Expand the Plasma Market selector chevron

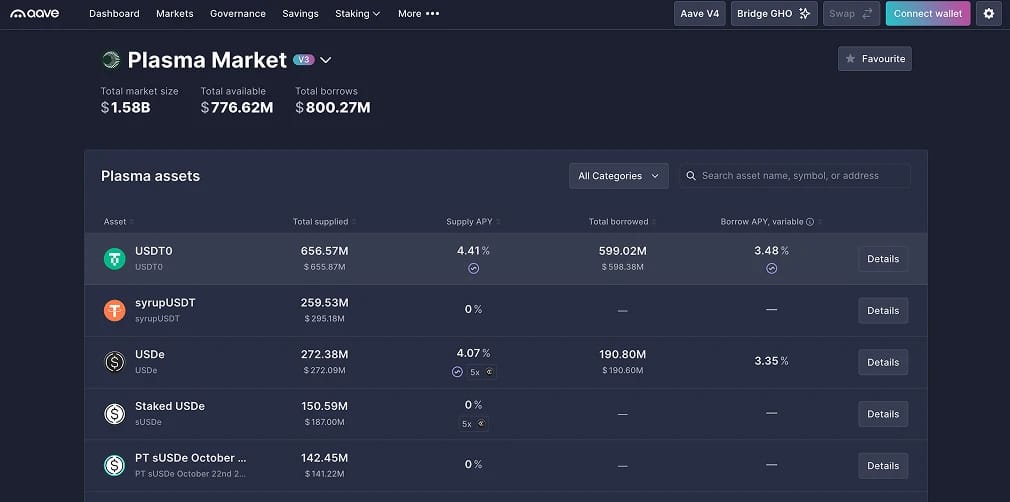(x=326, y=60)
